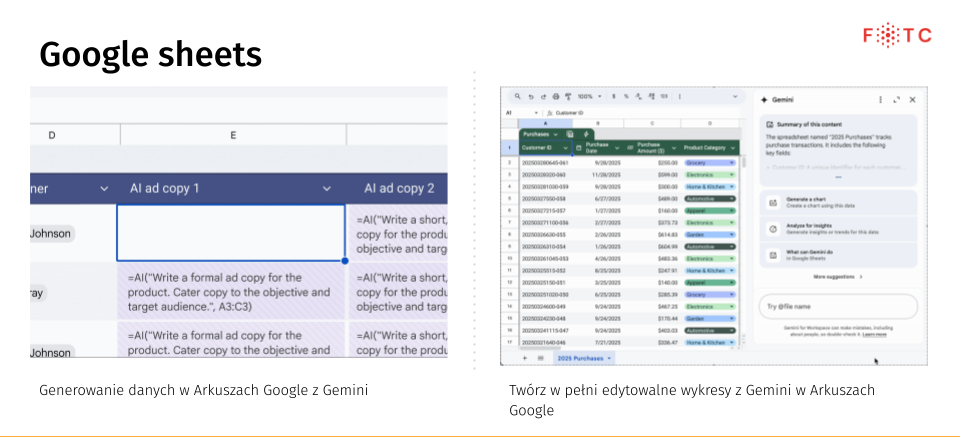Click the print icon
Viewport: 960px width, 437px height.
[x=556, y=97]
